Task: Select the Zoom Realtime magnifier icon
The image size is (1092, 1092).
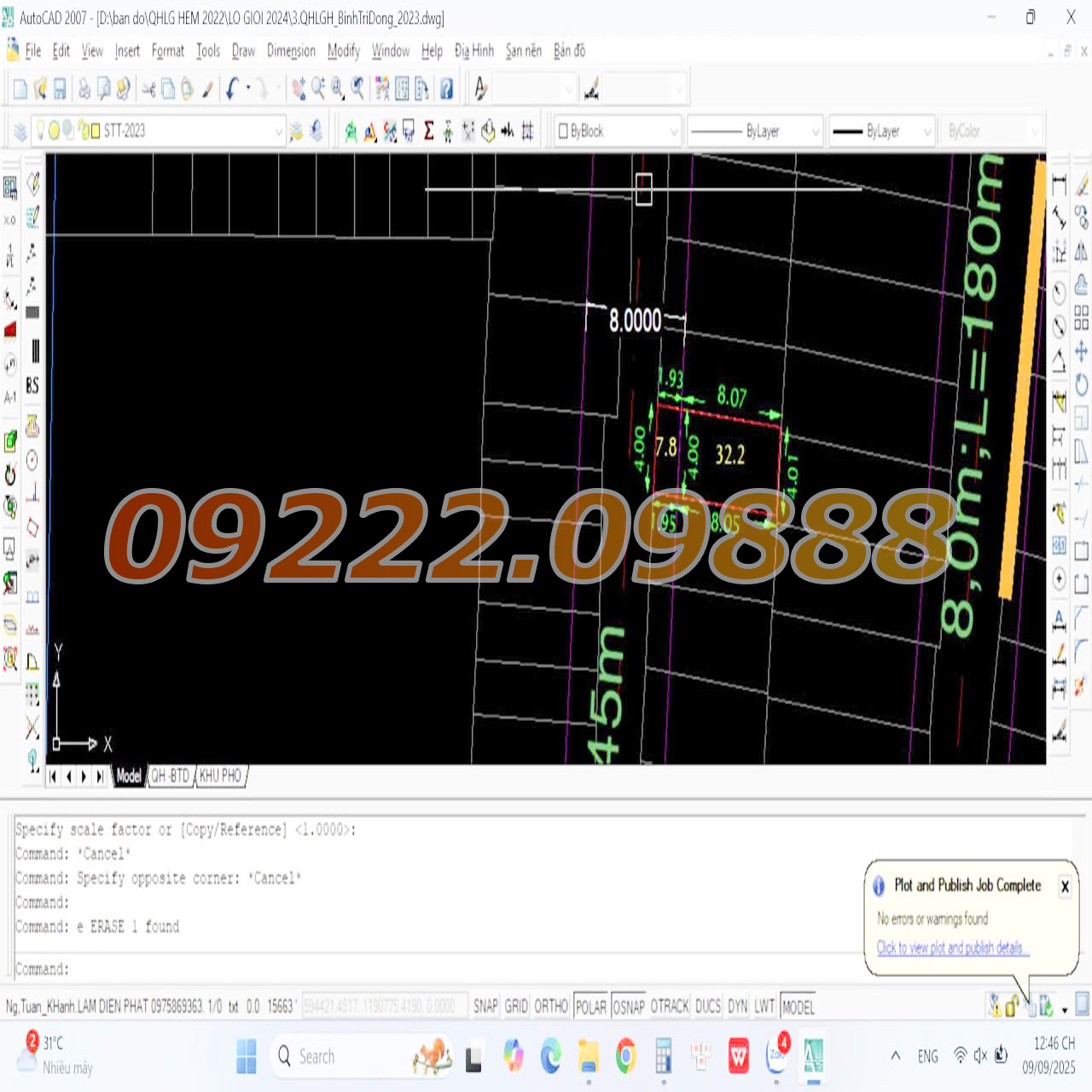Action: click(318, 89)
